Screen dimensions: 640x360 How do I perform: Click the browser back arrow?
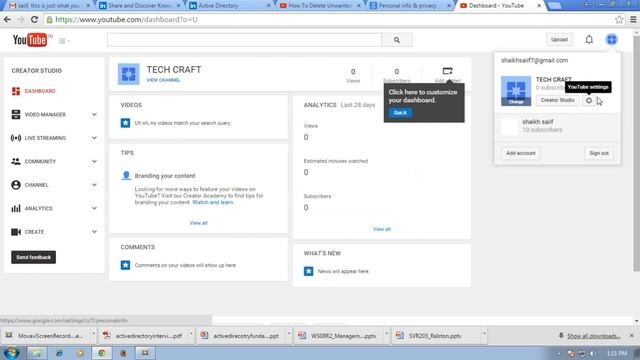pyautogui.click(x=7, y=19)
